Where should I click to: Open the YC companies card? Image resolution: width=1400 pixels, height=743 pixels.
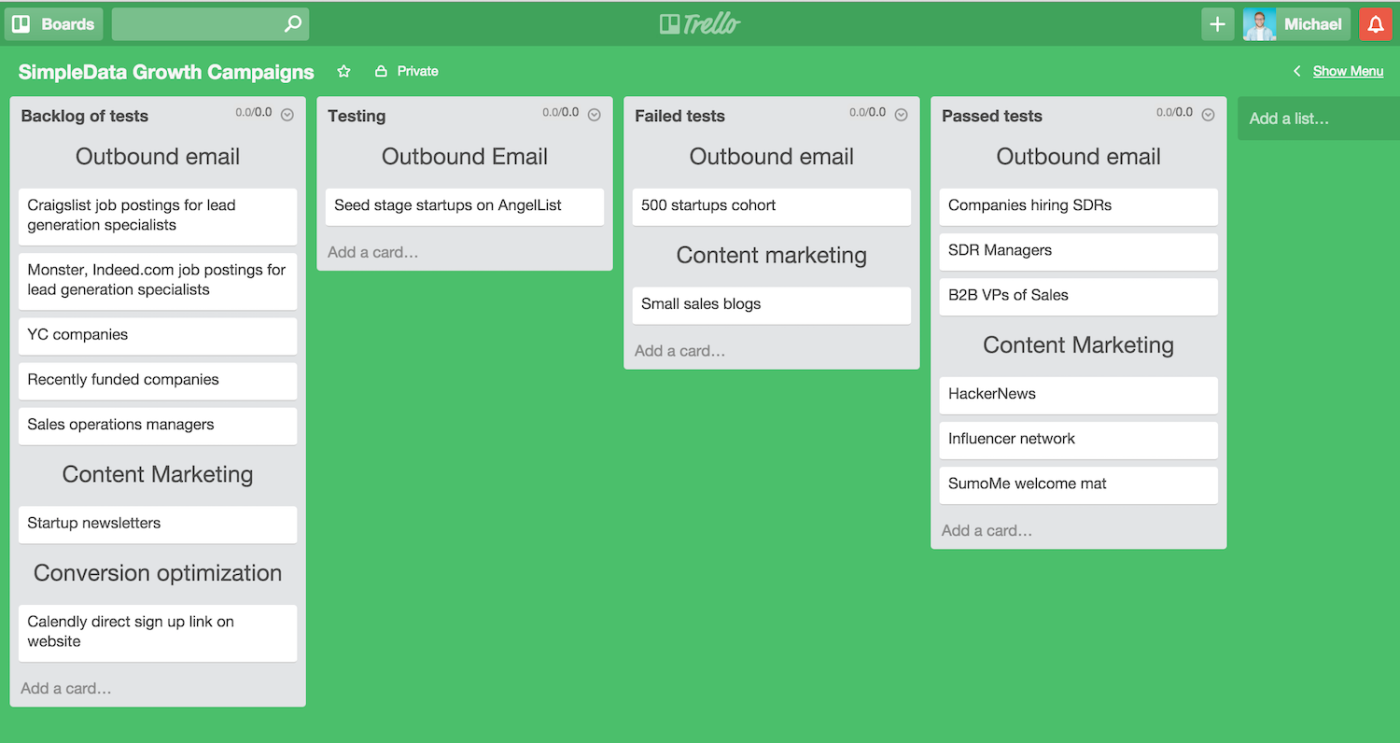pyautogui.click(x=158, y=336)
